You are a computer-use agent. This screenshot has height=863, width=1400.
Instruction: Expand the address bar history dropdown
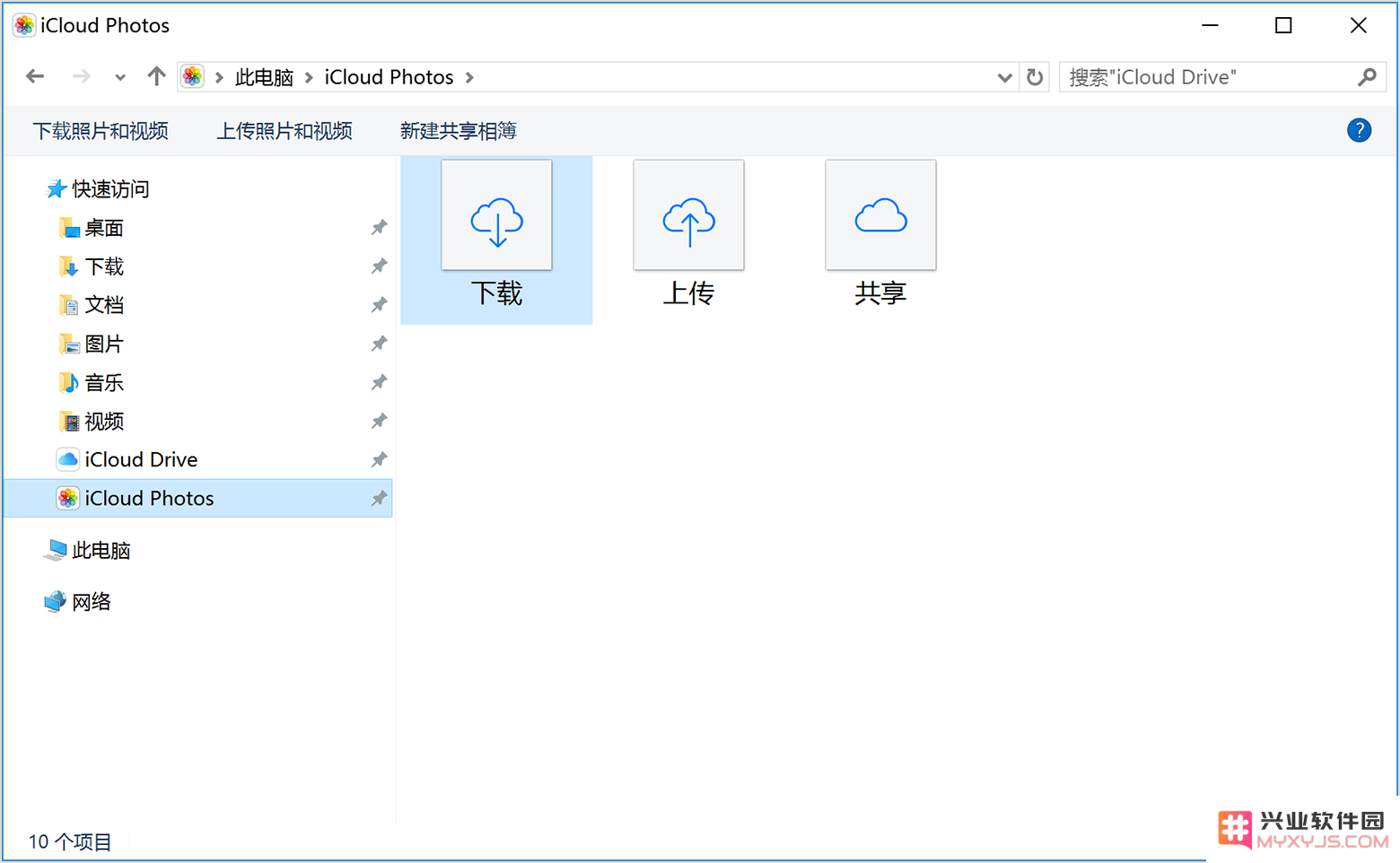[x=1004, y=78]
